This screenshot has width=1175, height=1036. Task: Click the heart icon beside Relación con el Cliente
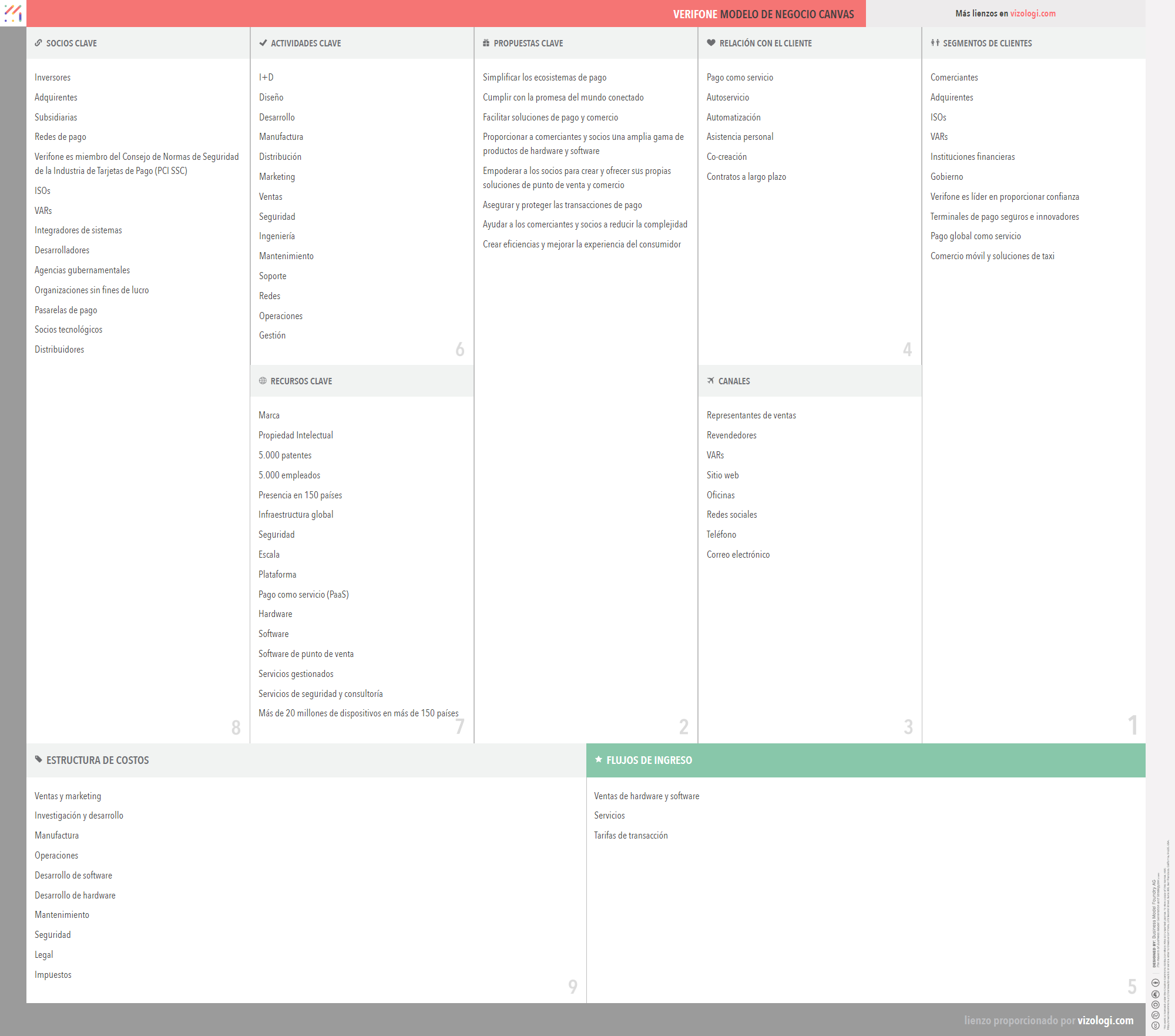point(711,43)
